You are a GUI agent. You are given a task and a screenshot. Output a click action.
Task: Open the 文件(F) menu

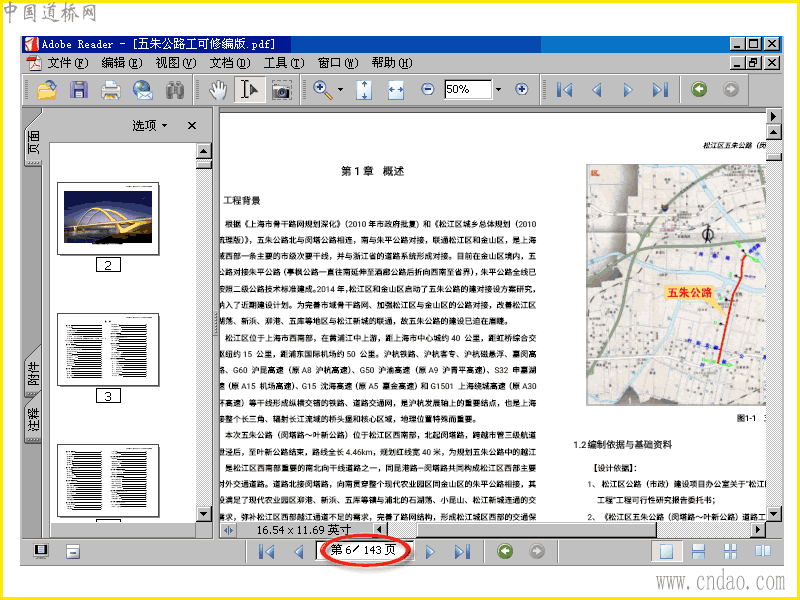coord(68,63)
